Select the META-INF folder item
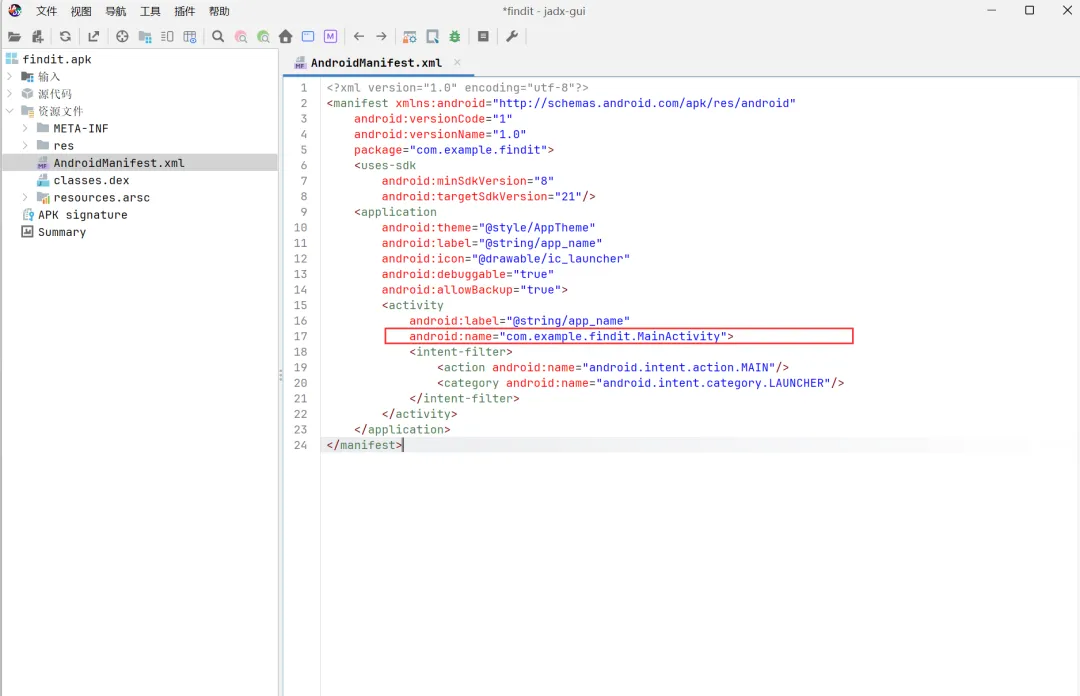The image size is (1080, 696). pos(81,128)
